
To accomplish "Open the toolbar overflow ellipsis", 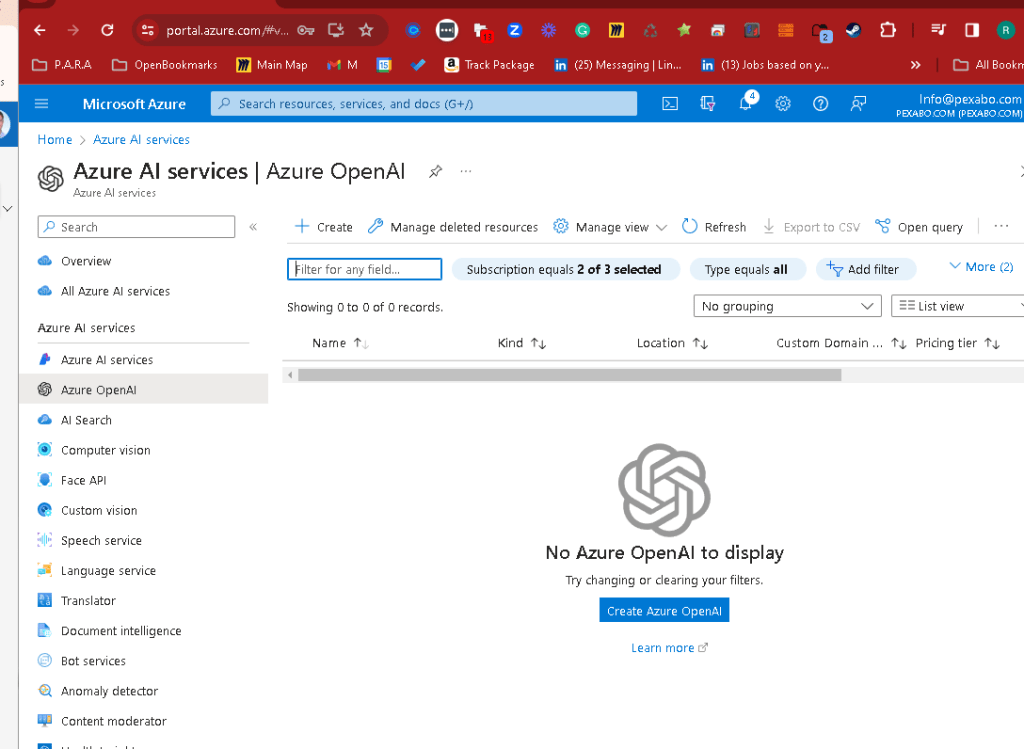I will click(x=1001, y=227).
